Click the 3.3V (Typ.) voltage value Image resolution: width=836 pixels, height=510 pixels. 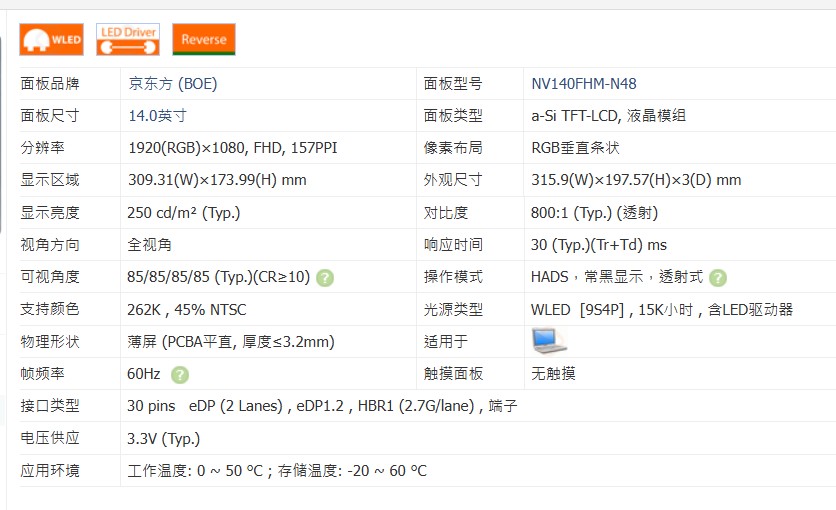(164, 438)
